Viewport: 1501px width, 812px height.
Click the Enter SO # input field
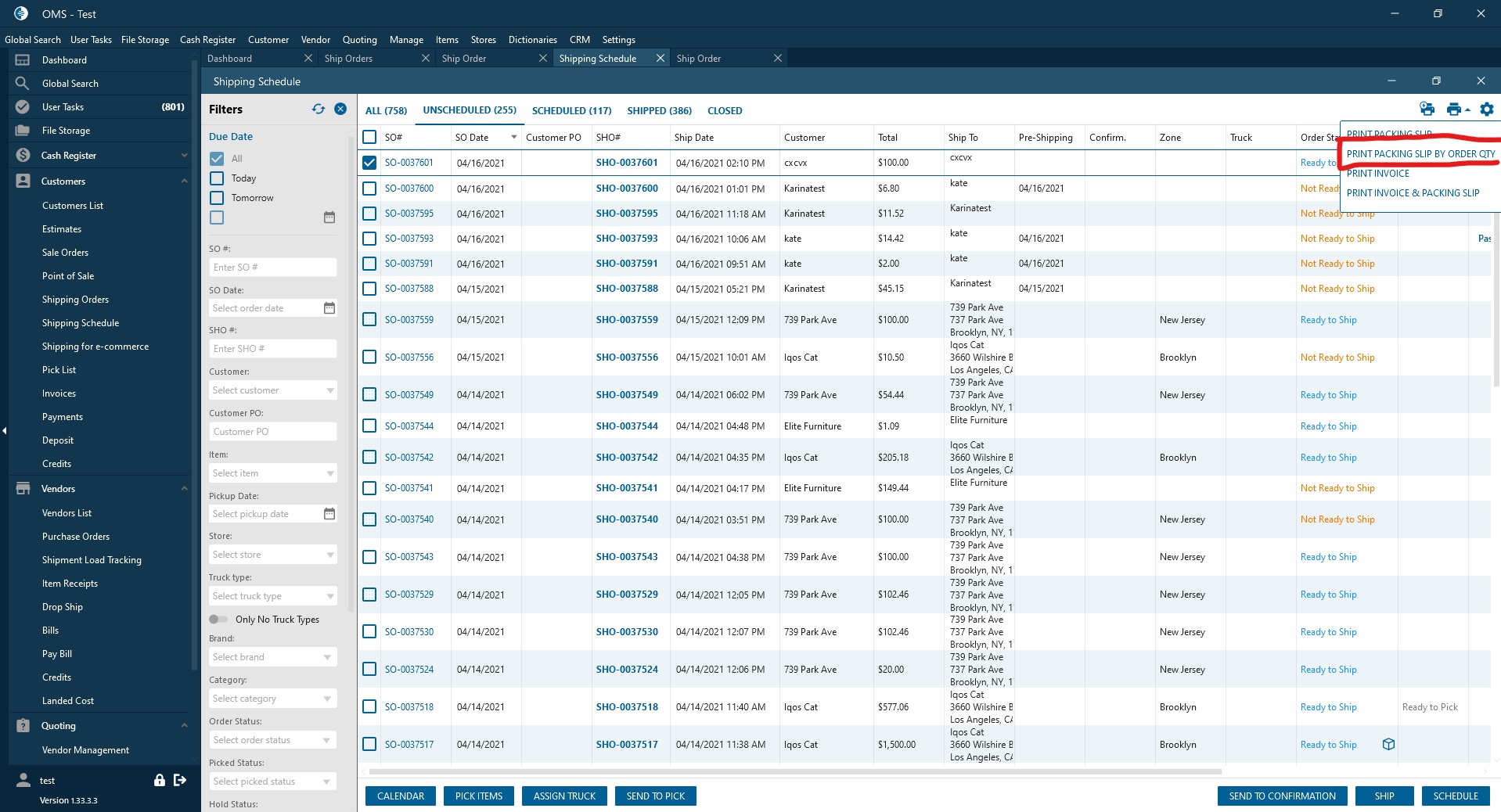(x=272, y=268)
